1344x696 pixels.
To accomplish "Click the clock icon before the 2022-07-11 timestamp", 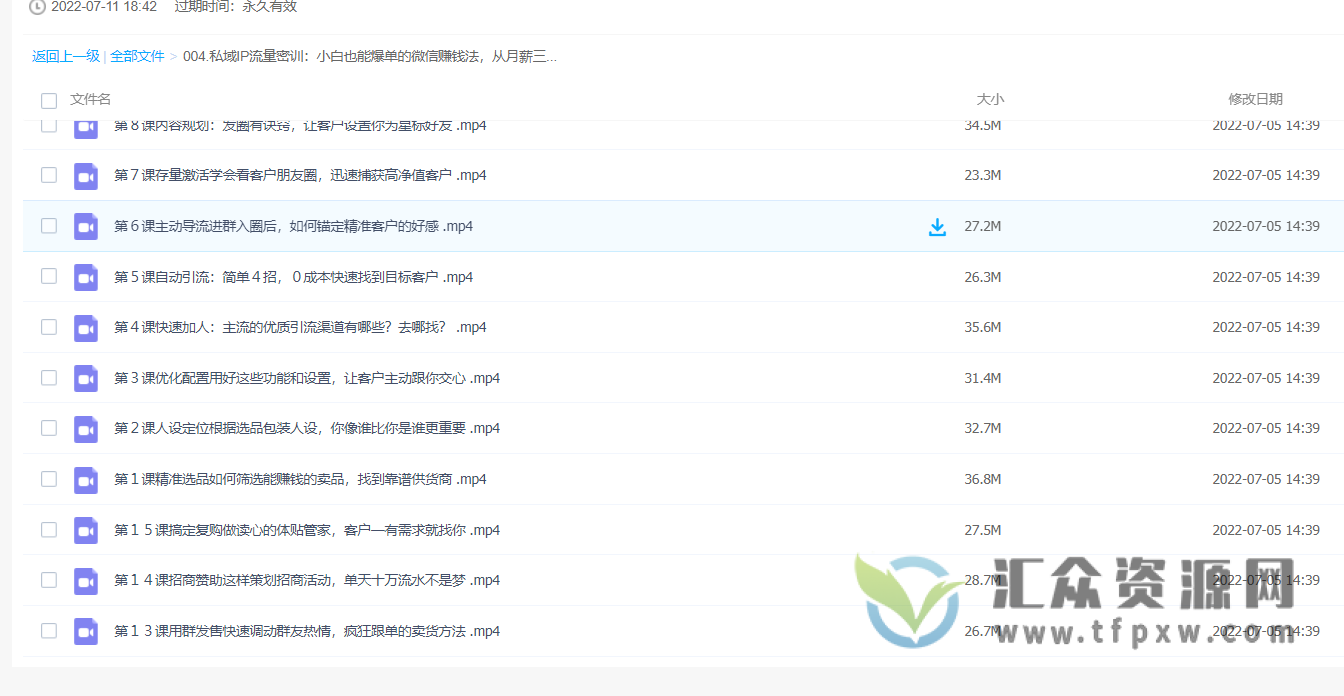I will 38,6.
